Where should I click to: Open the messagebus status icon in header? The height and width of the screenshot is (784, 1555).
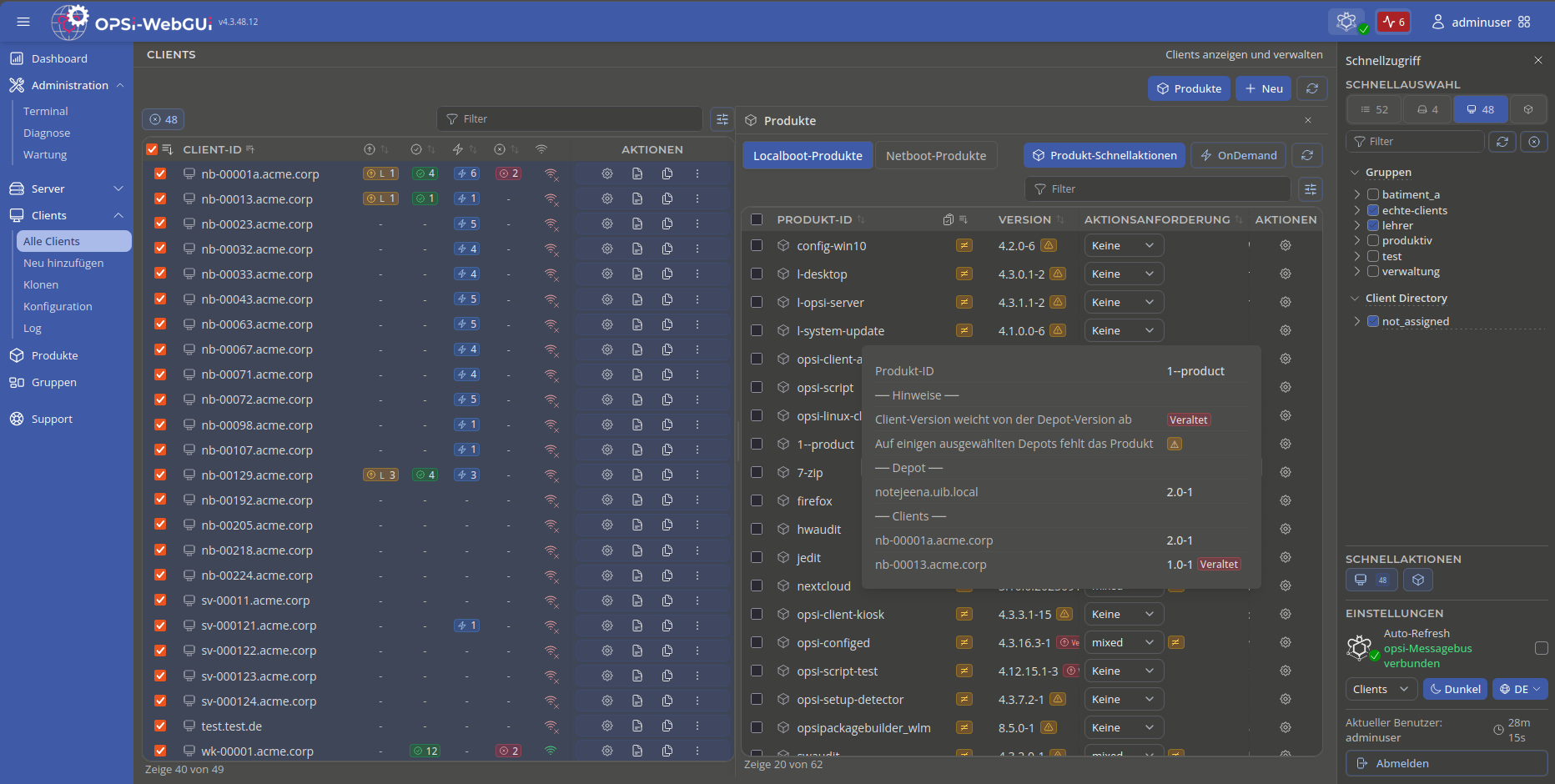(x=1347, y=22)
